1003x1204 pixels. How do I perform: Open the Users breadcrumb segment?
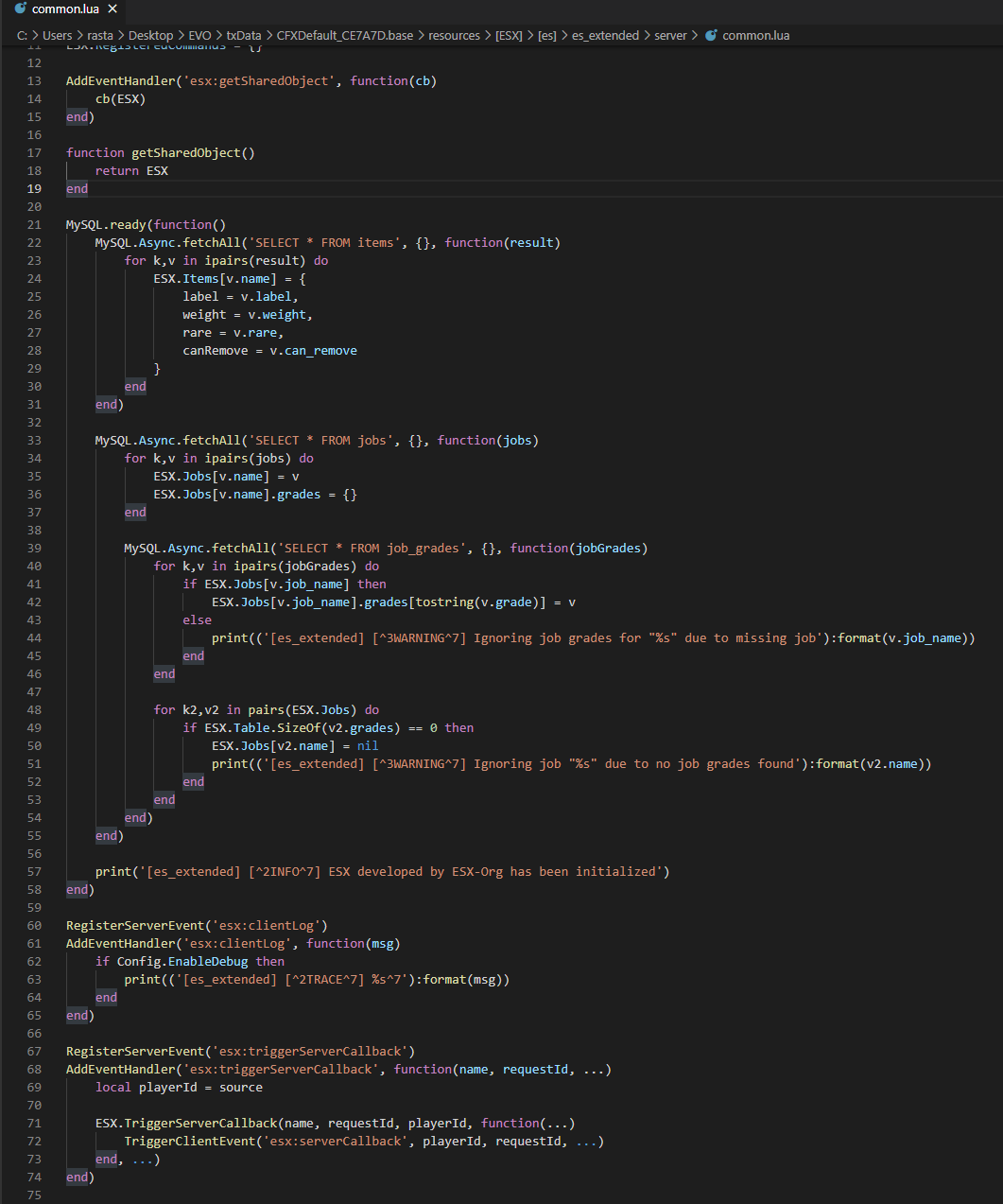coord(57,36)
